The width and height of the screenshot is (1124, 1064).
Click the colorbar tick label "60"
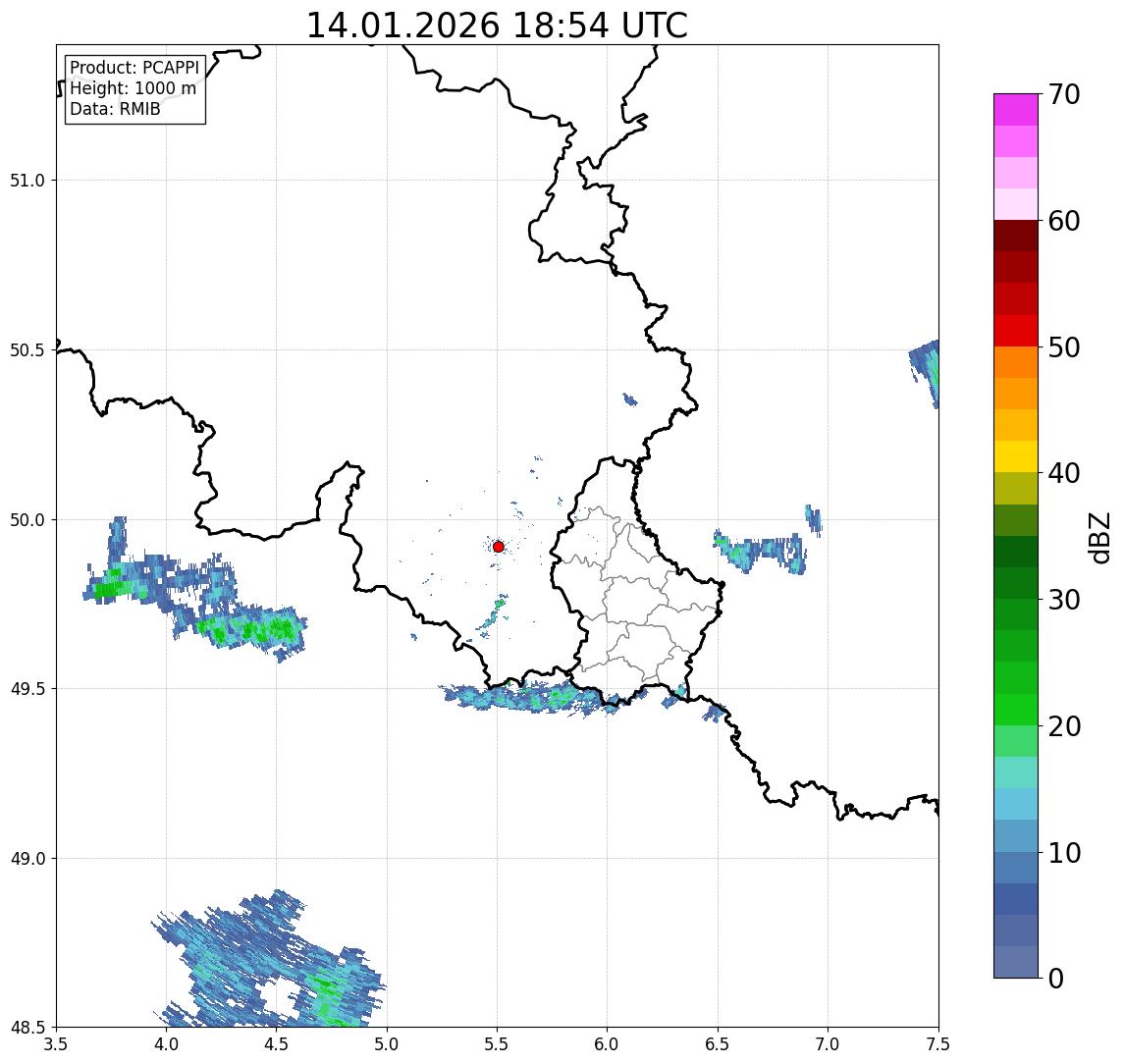pyautogui.click(x=1064, y=221)
